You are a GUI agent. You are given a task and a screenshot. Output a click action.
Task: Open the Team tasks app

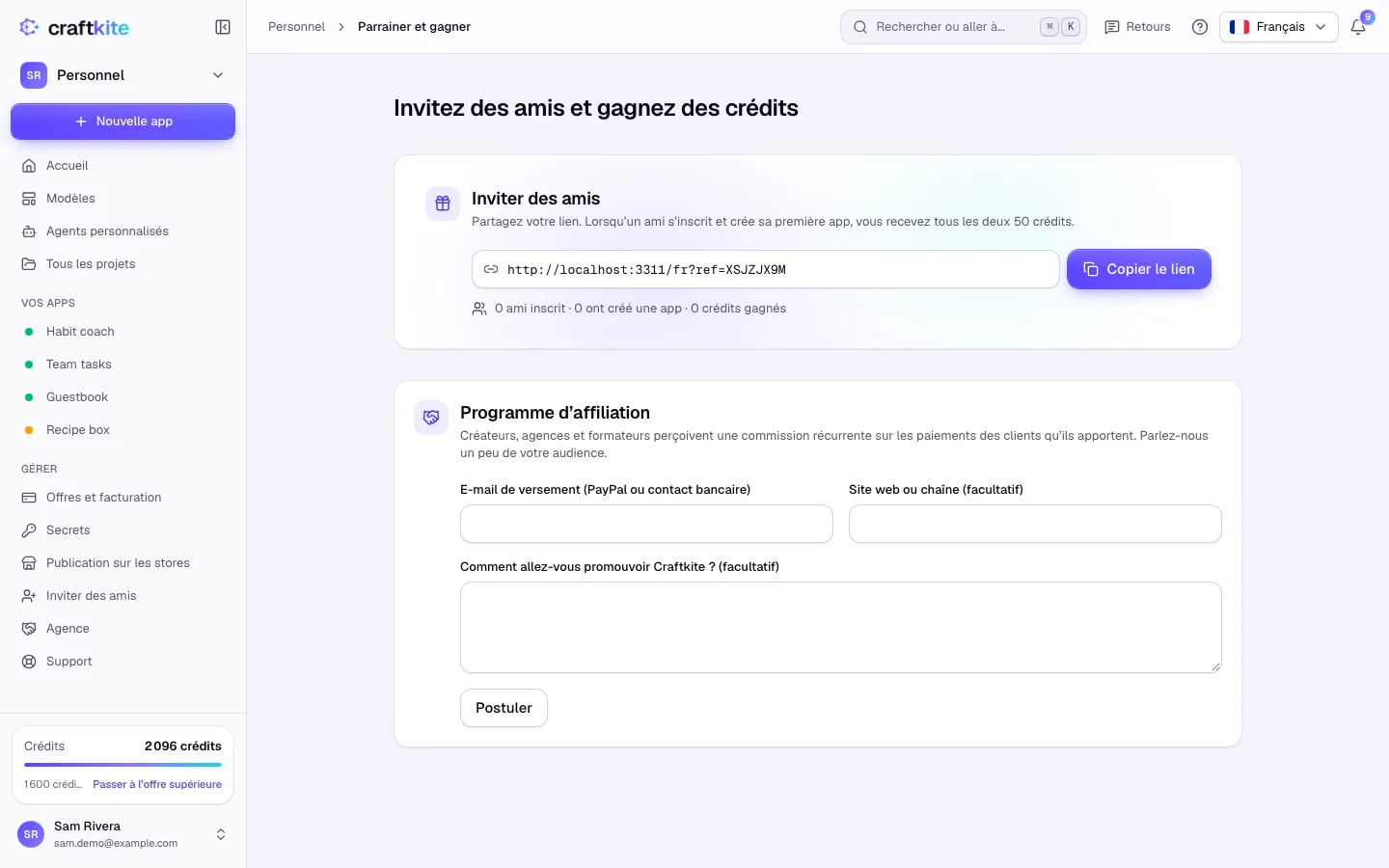coord(123,365)
